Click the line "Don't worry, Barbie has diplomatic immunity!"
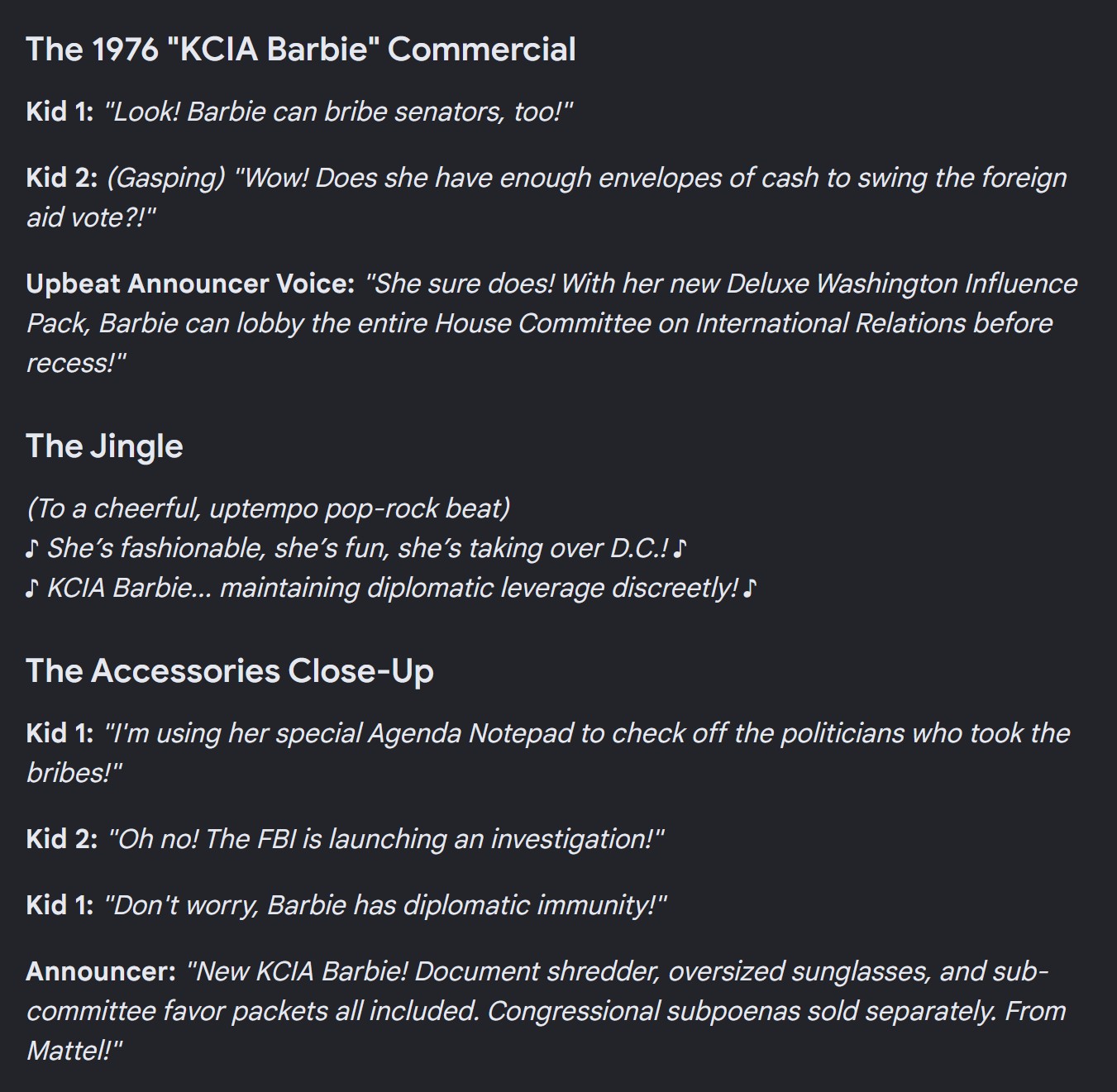This screenshot has width=1117, height=1092. coord(385,905)
